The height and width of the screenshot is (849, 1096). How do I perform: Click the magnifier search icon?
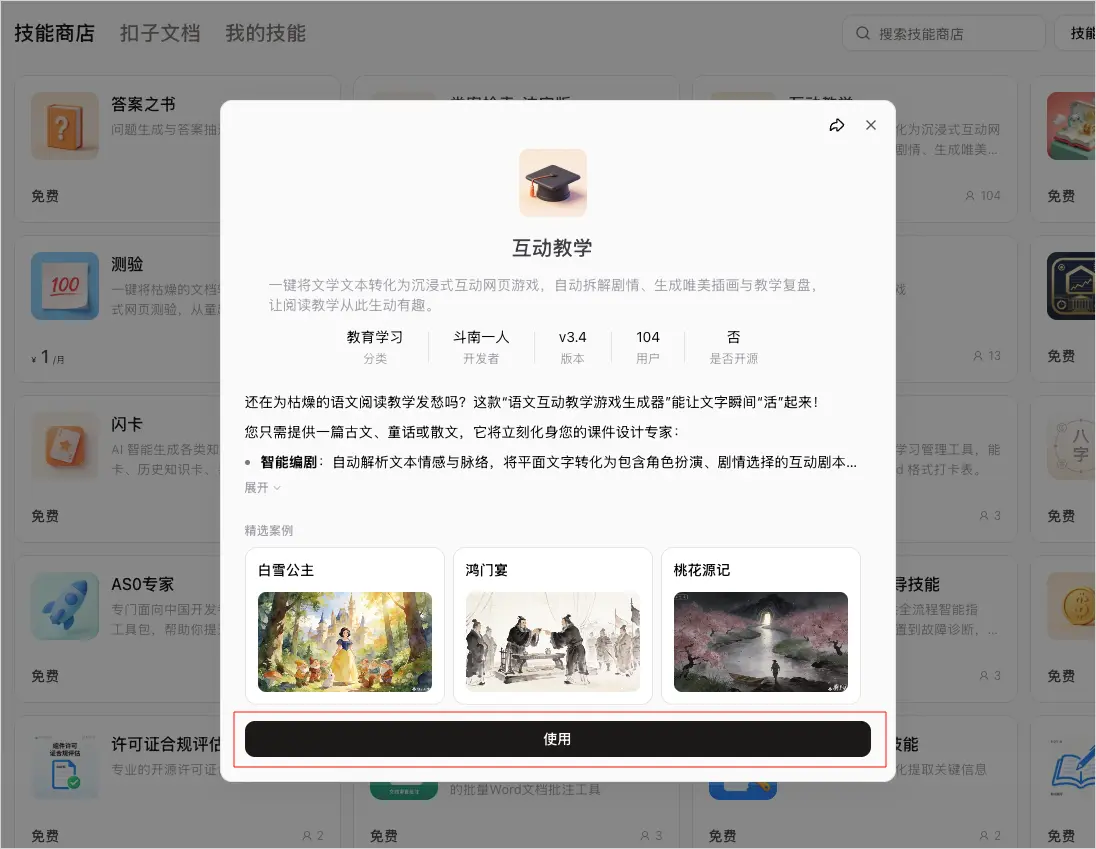863,33
